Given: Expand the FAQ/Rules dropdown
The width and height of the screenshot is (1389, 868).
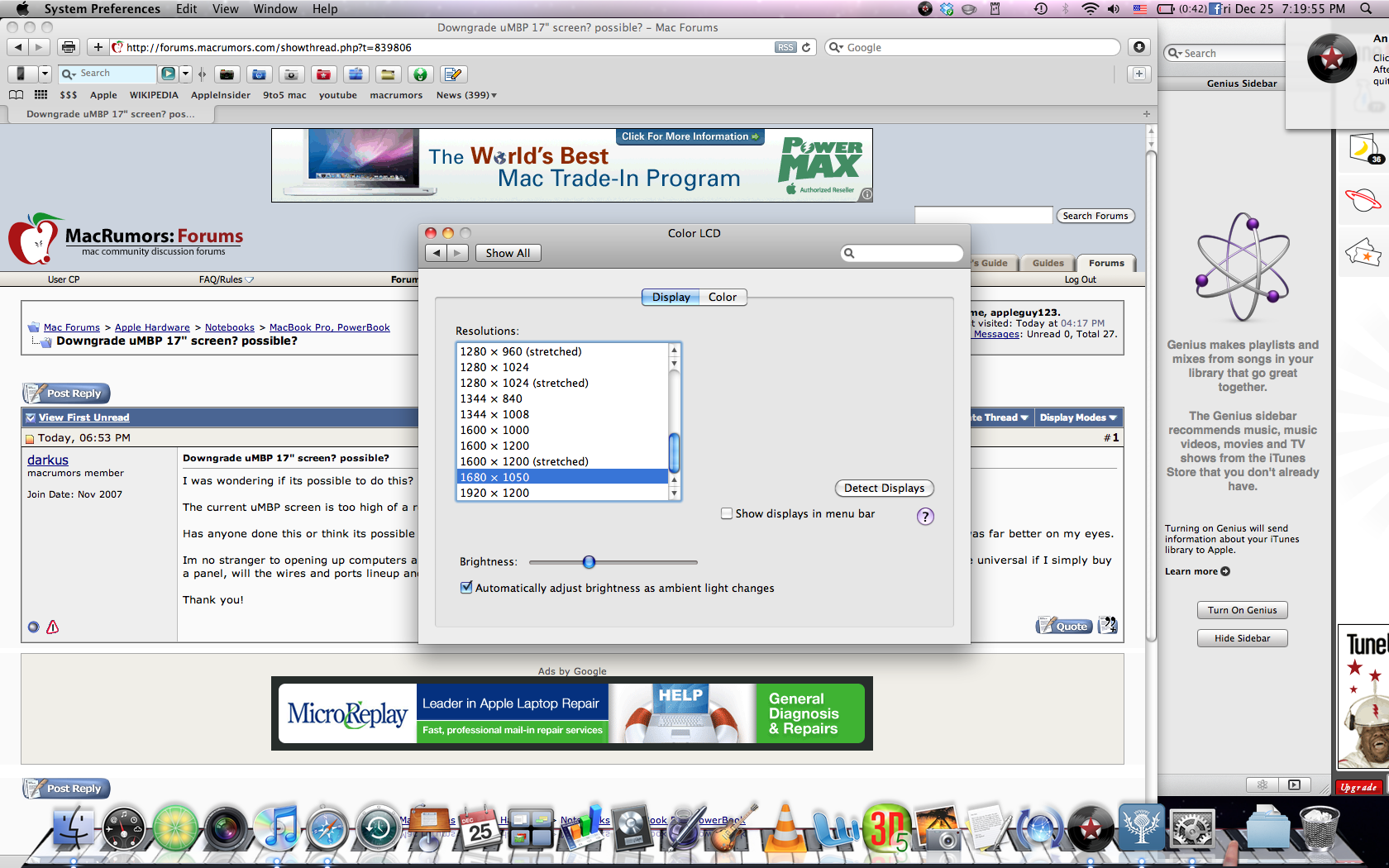Looking at the screenshot, I should (x=226, y=279).
